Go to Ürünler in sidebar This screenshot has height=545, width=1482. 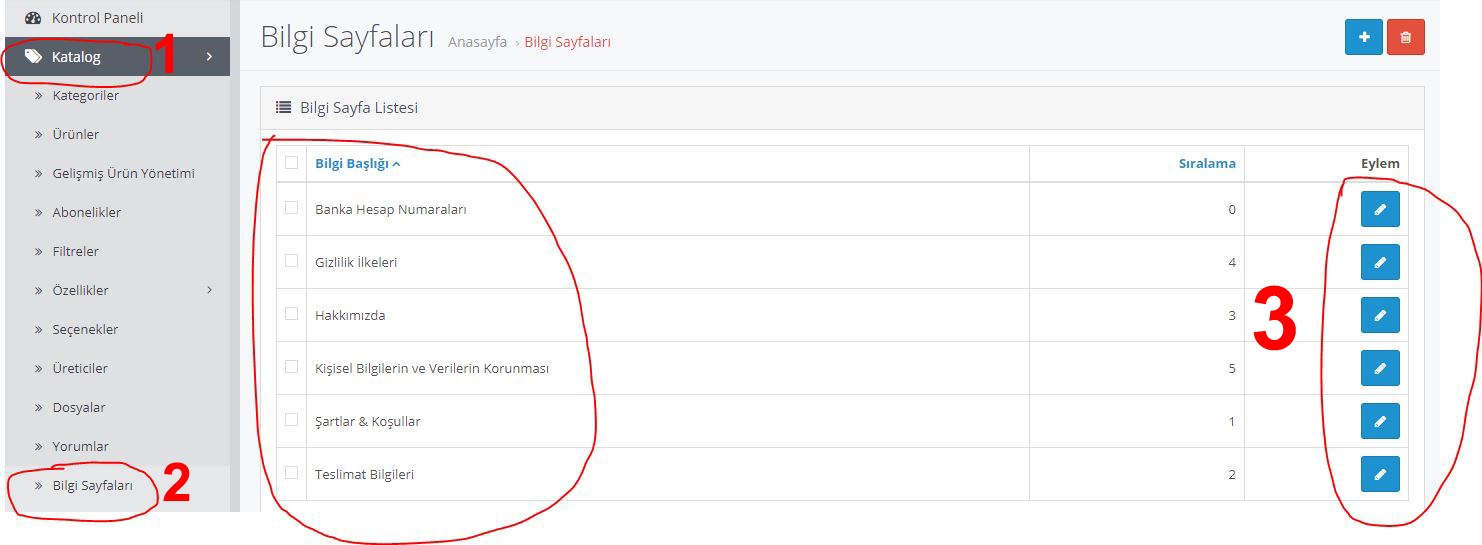point(75,134)
